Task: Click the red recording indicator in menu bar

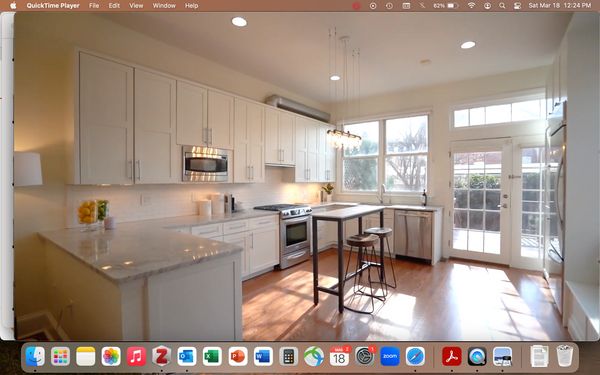Action: click(x=356, y=6)
